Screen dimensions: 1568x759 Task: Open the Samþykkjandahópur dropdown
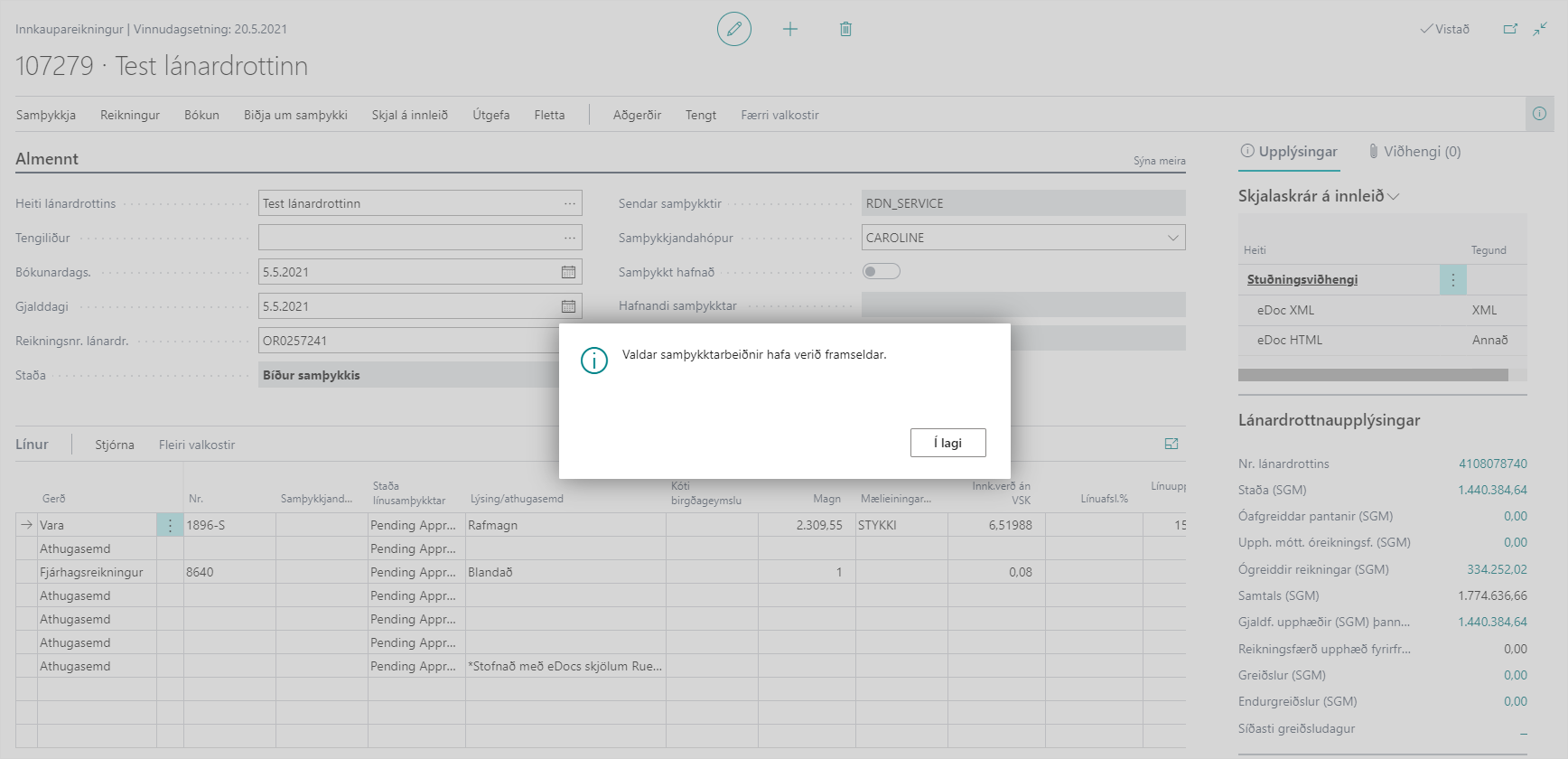click(1172, 238)
